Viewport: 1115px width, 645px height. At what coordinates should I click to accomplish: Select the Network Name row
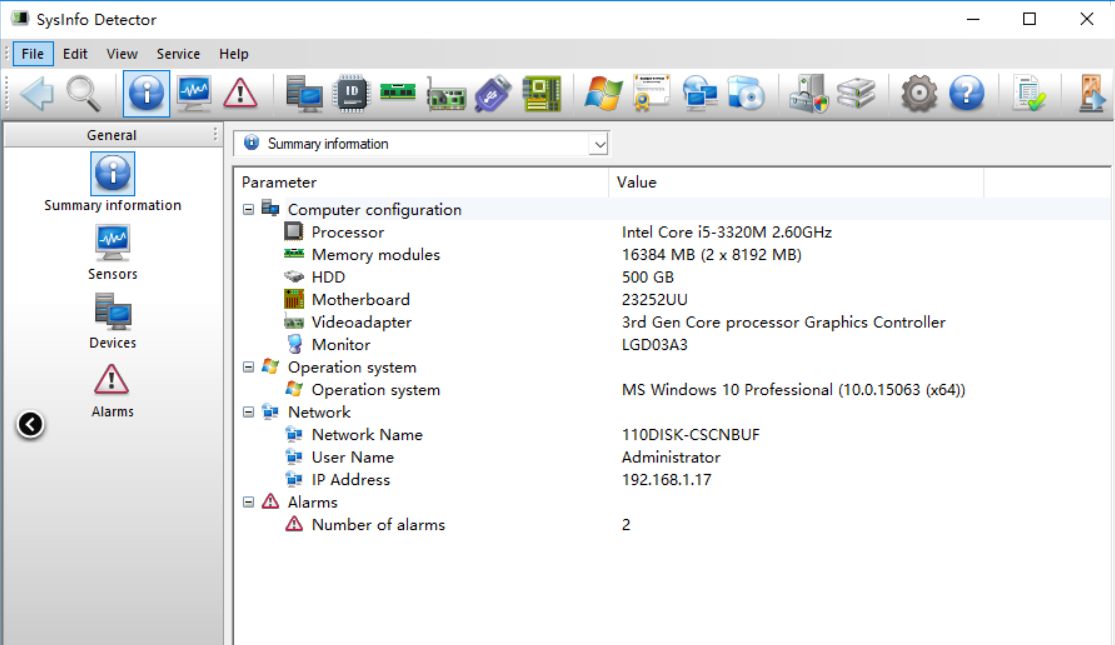tap(672, 435)
